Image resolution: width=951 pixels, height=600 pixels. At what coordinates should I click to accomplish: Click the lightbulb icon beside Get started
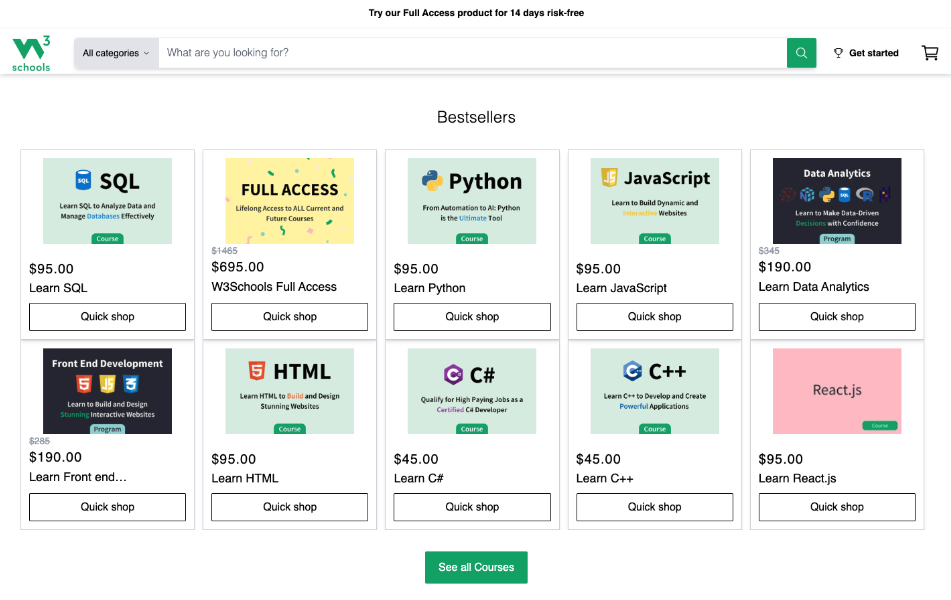pos(838,53)
